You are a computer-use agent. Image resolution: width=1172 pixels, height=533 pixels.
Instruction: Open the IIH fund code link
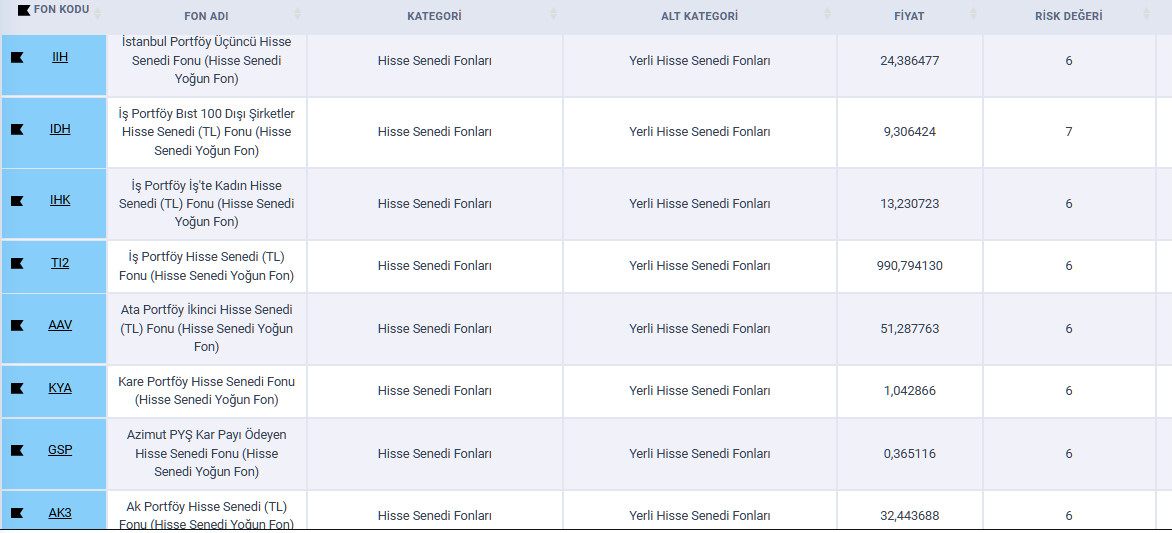[x=60, y=57]
